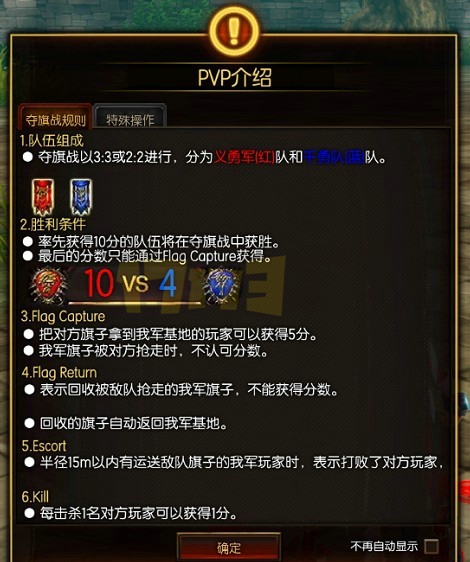
Task: Click the red team flag banner icon
Action: coord(43,197)
